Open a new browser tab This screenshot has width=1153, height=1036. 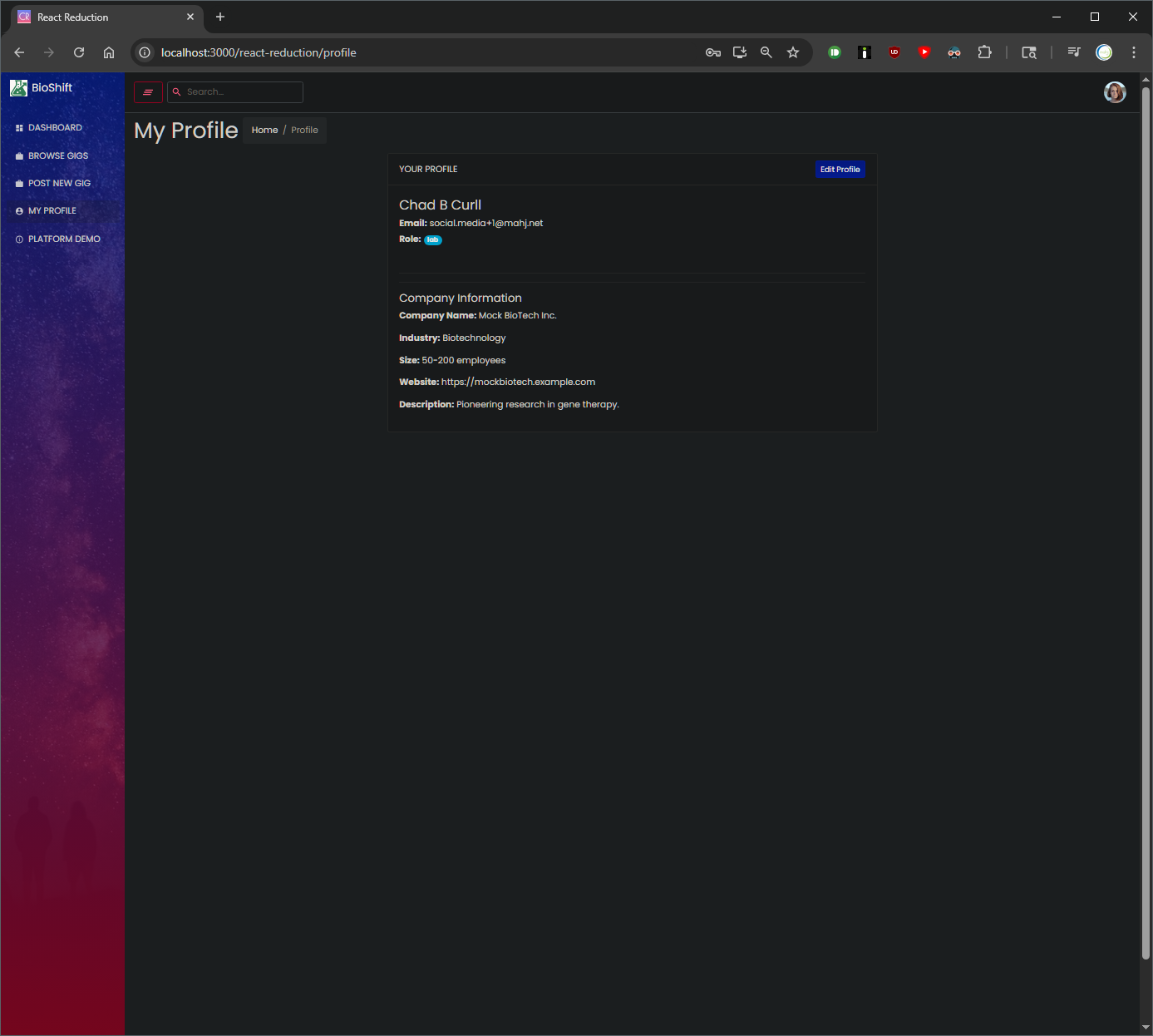[220, 17]
